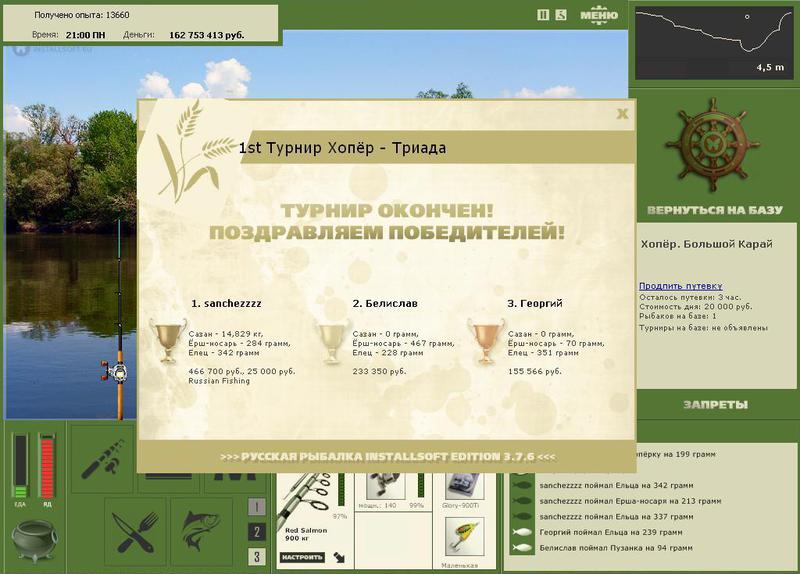Click the prize '466 700 руб., 25 000 руб.'
Image resolution: width=800 pixels, height=574 pixels.
242,371
